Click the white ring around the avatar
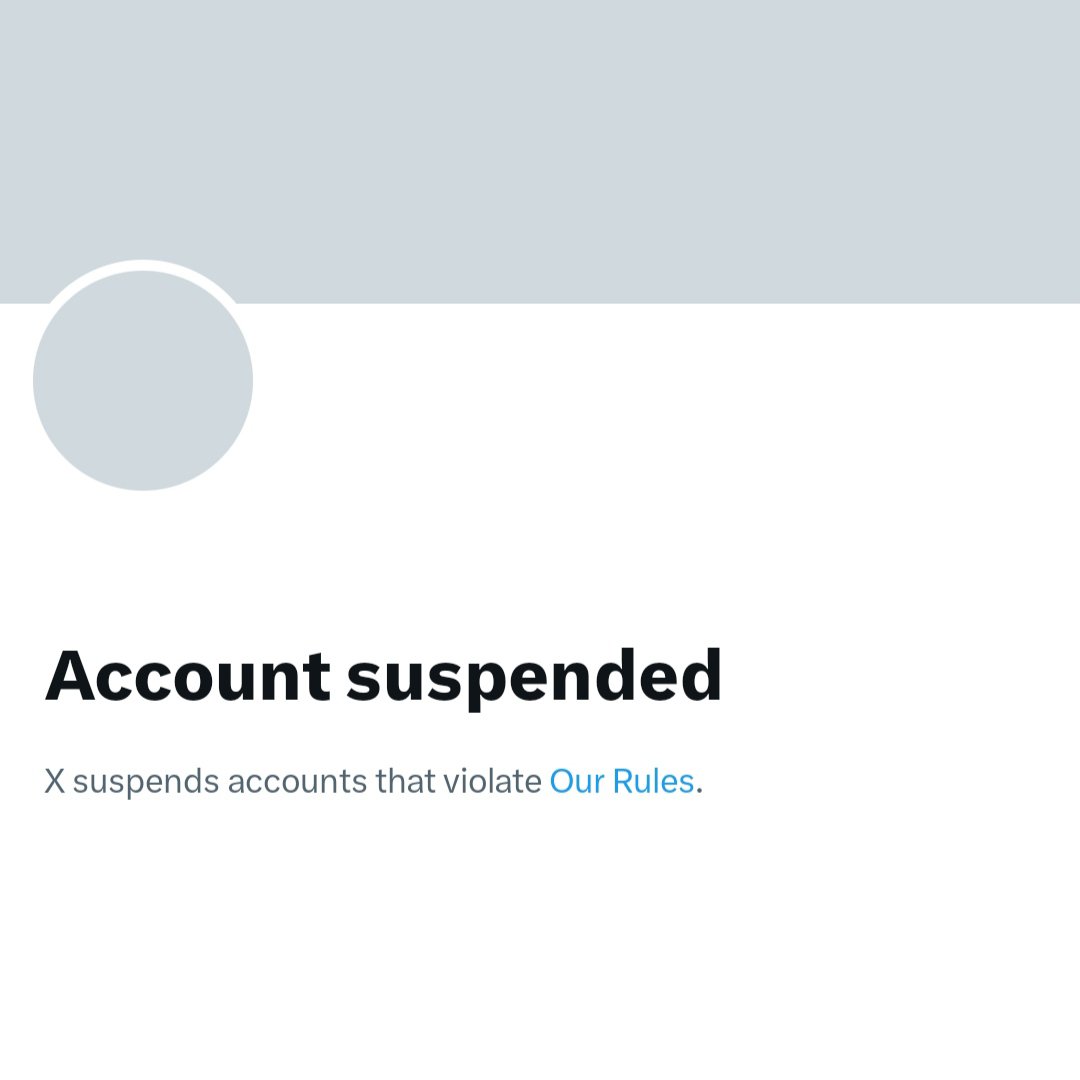Image resolution: width=1080 pixels, height=1080 pixels. click(143, 265)
